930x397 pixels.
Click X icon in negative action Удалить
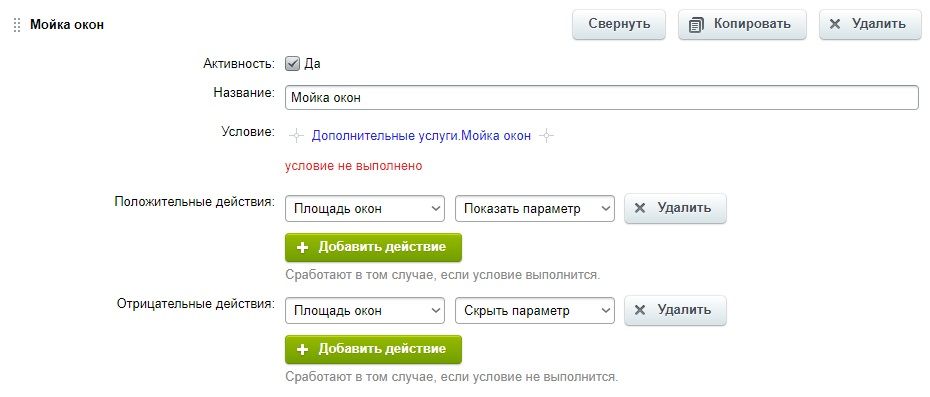640,310
